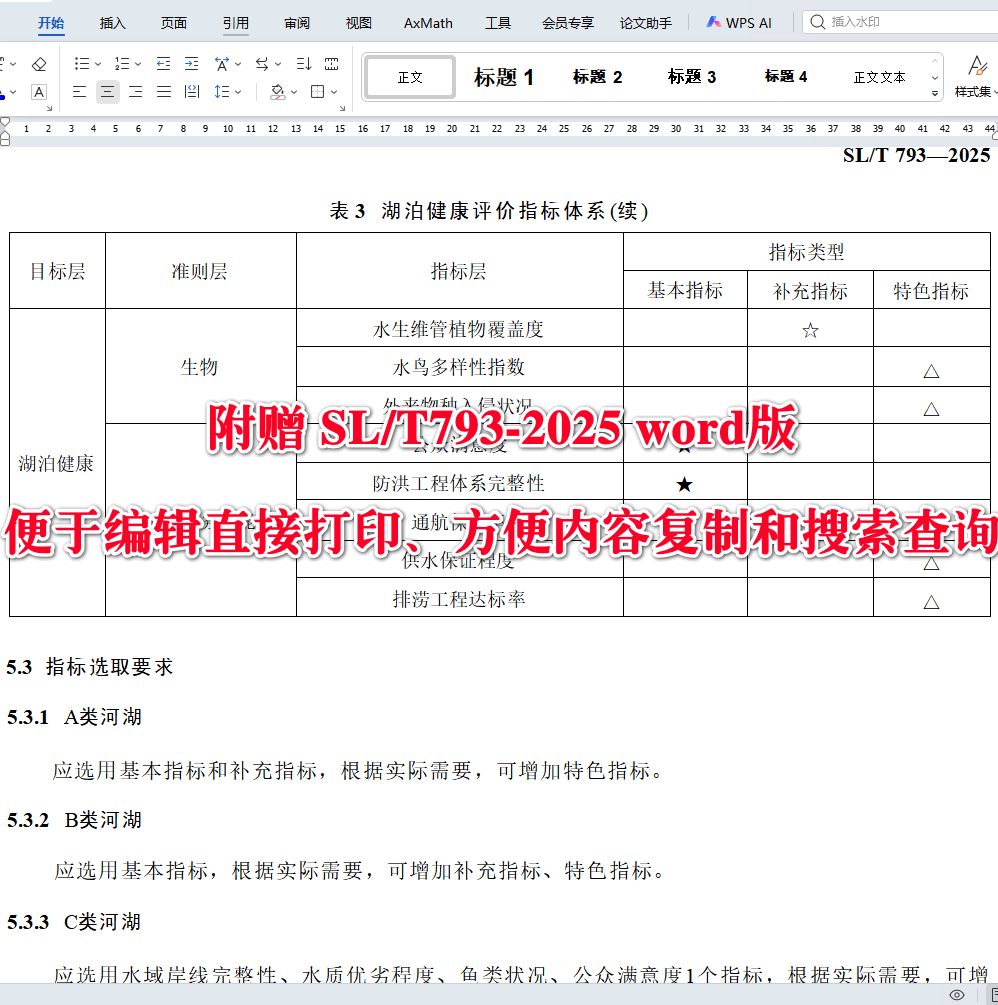Image resolution: width=998 pixels, height=1005 pixels.
Task: Apply the 标题 1 style
Action: (504, 77)
